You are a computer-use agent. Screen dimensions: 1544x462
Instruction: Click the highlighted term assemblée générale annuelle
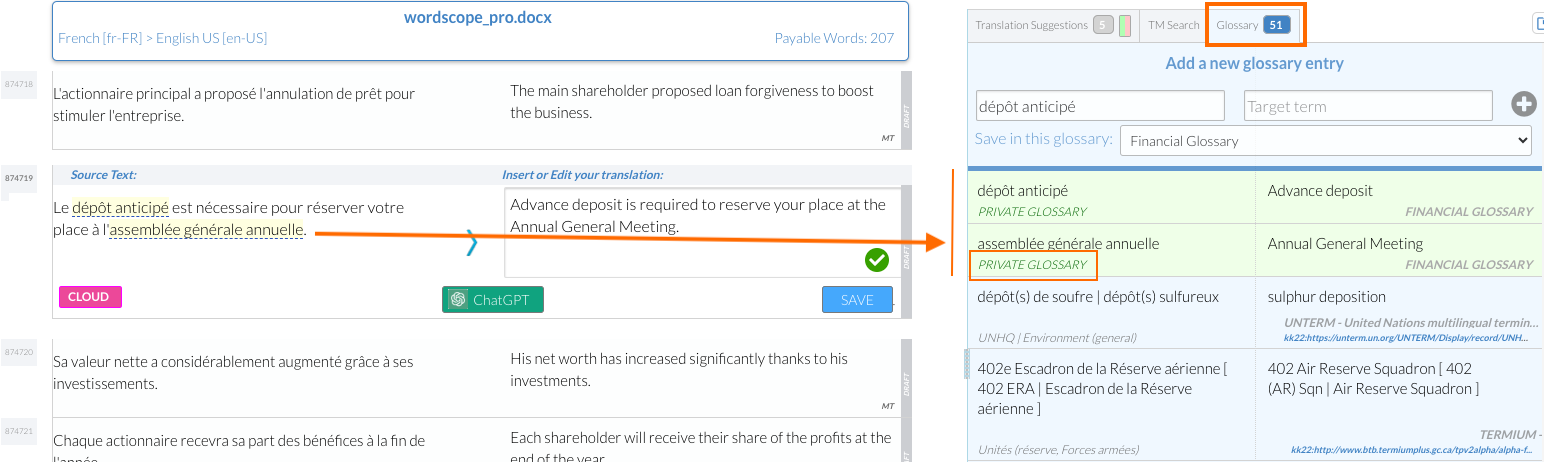pyautogui.click(x=207, y=230)
